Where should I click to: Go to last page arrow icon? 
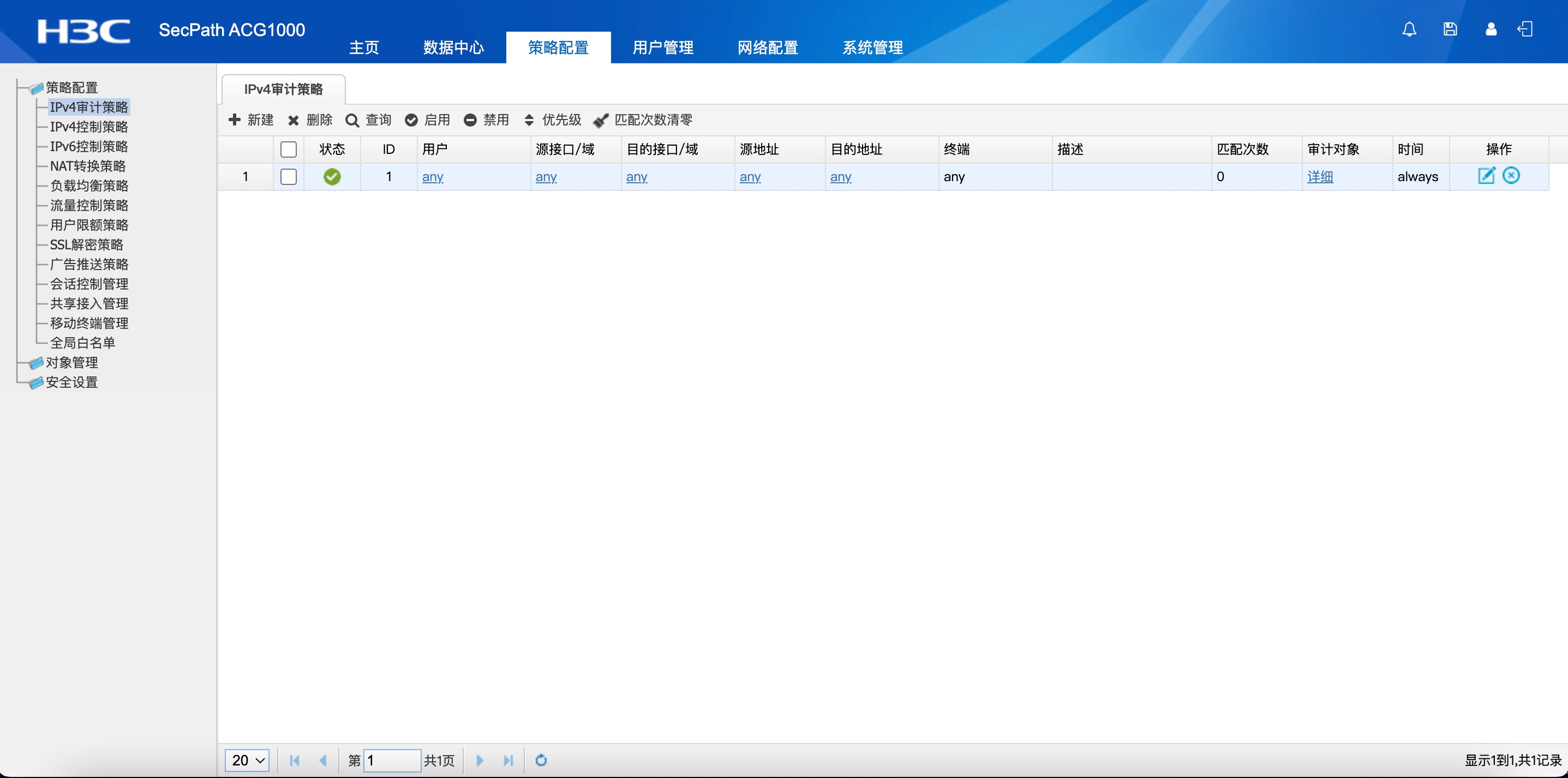pos(508,760)
